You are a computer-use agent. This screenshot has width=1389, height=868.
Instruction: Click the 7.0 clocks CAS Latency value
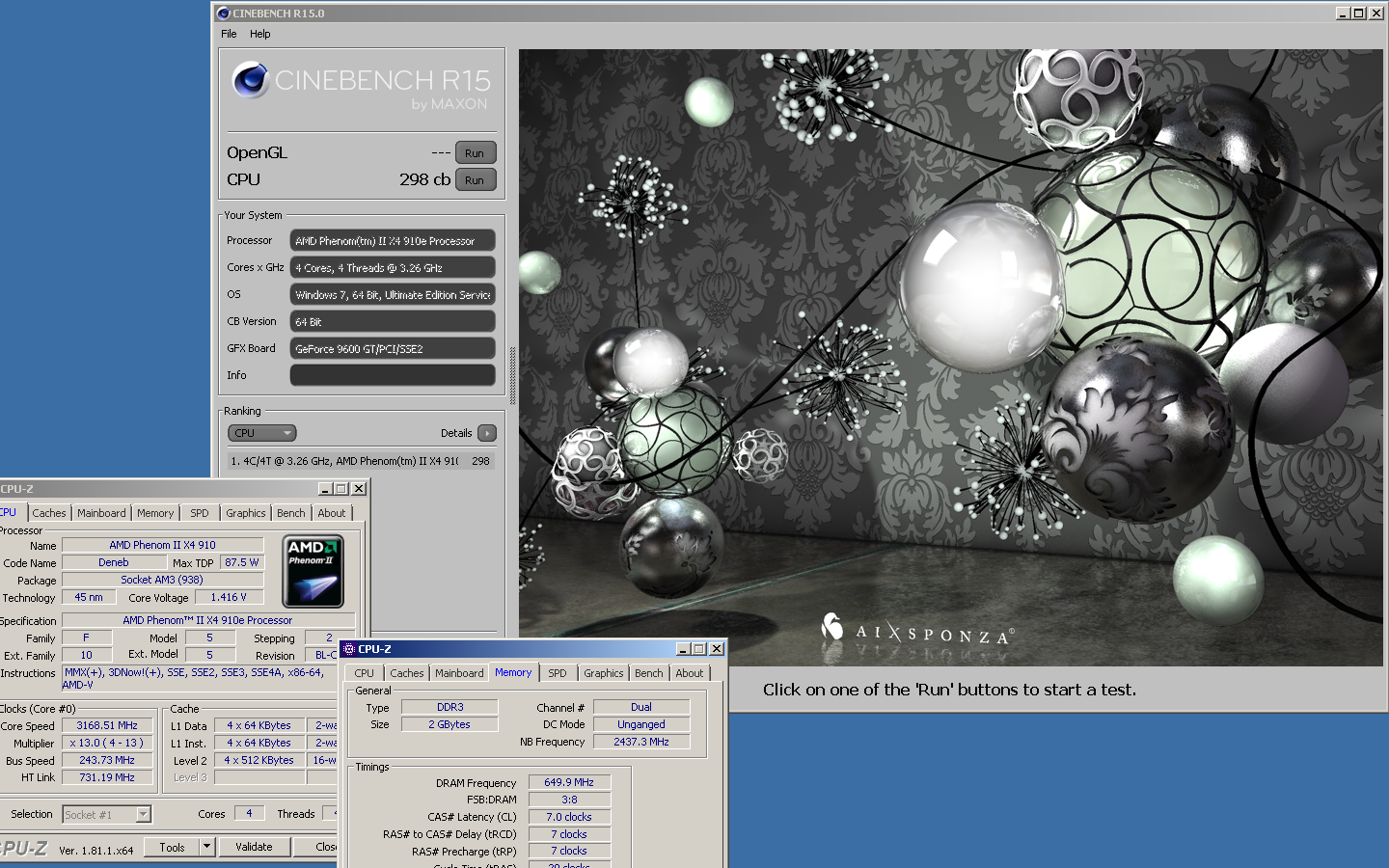(x=569, y=817)
